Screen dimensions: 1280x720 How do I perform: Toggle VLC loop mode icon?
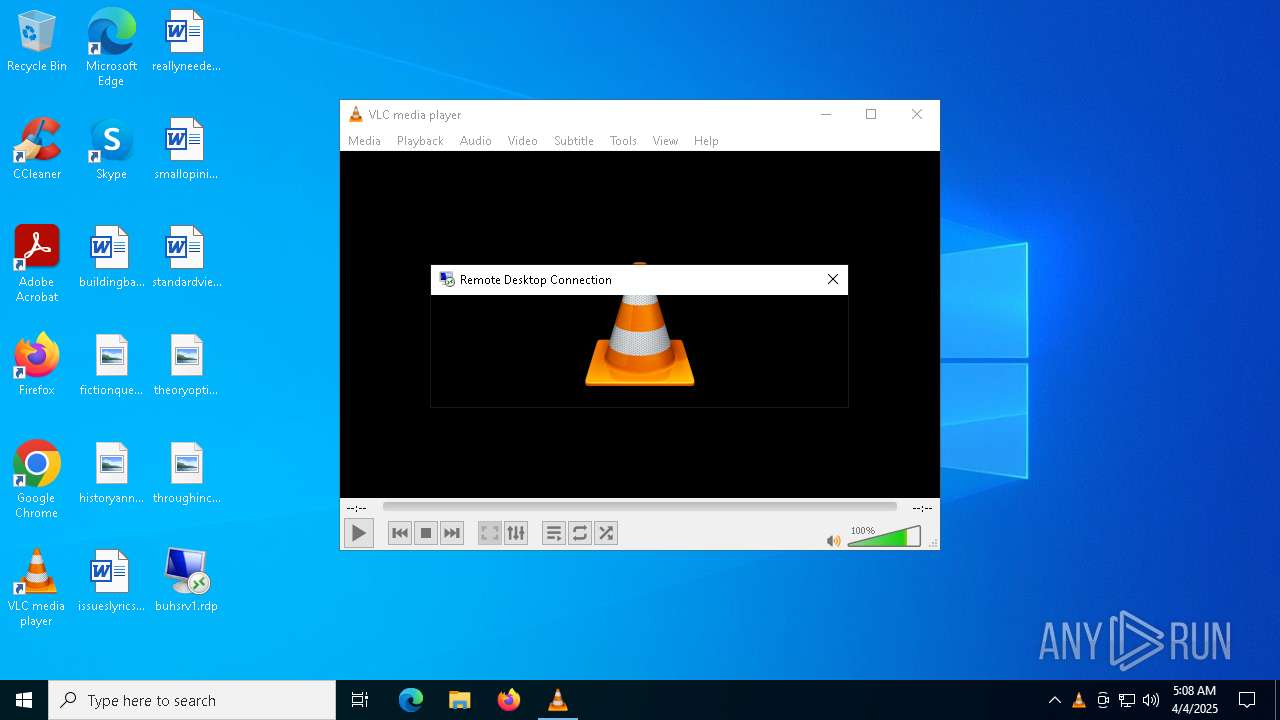pyautogui.click(x=580, y=533)
